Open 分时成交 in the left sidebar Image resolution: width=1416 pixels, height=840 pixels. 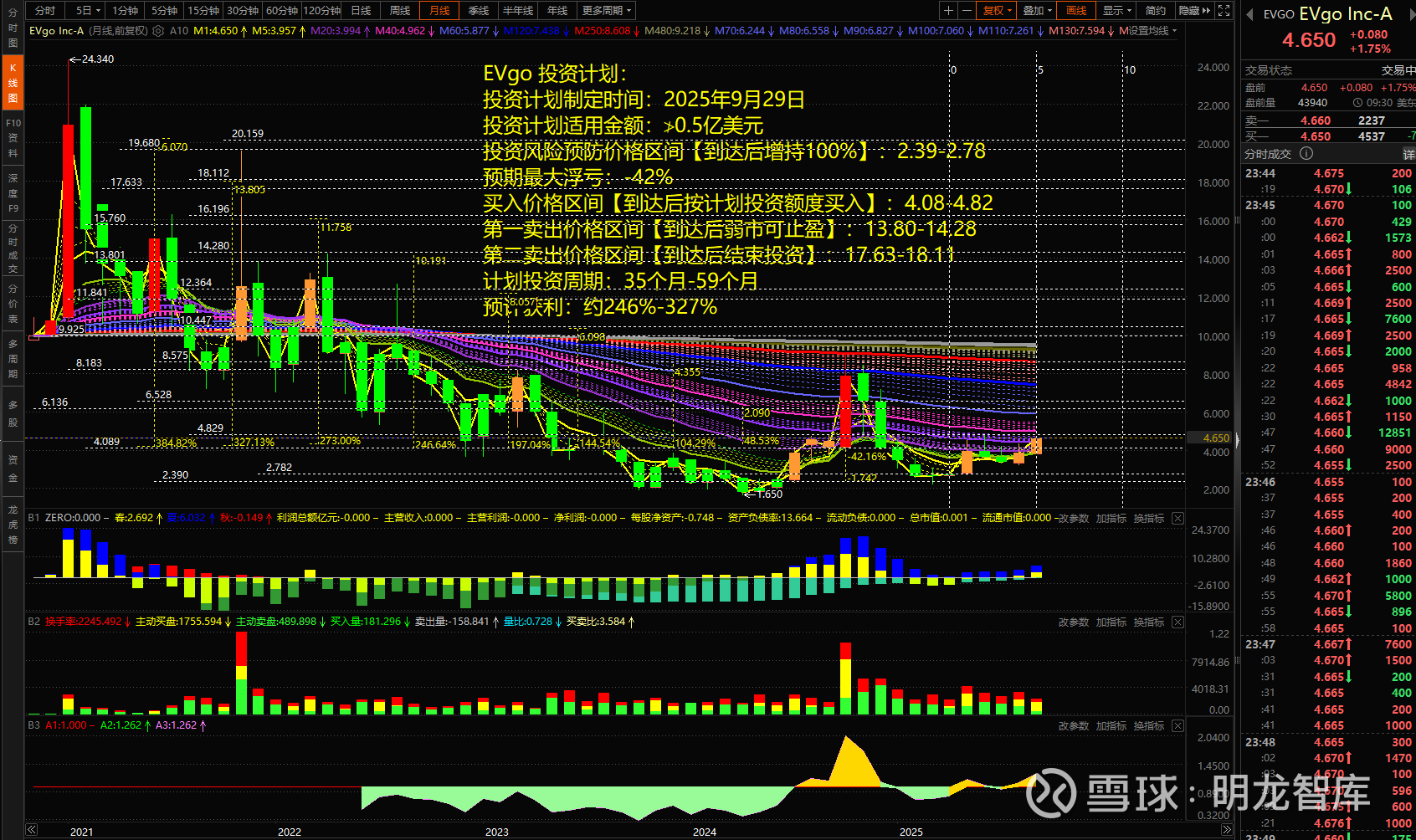point(13,248)
